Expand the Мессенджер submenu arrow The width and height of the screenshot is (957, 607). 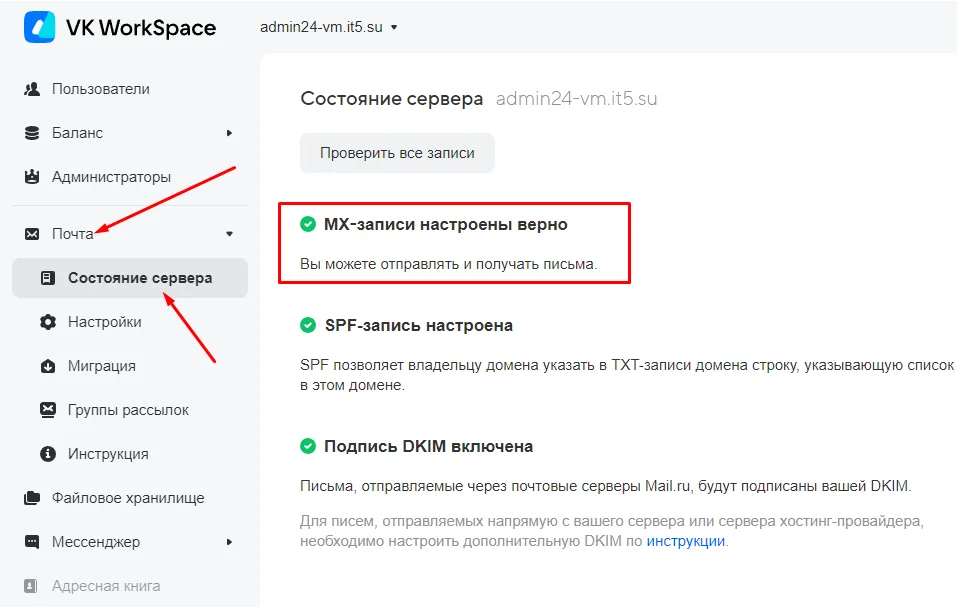pyautogui.click(x=229, y=542)
